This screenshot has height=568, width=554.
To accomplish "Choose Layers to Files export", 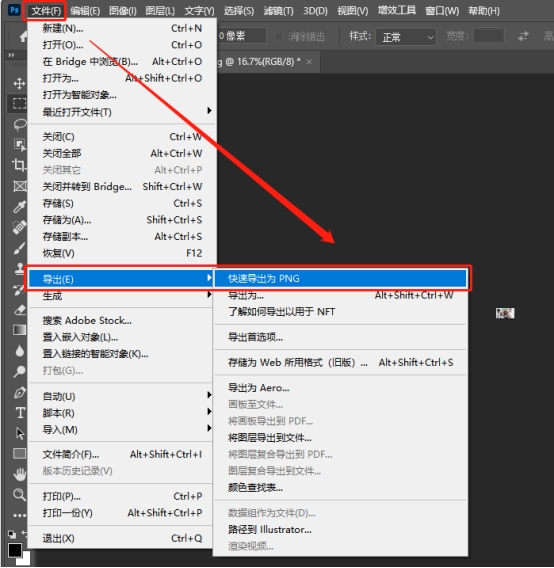I will click(341, 438).
